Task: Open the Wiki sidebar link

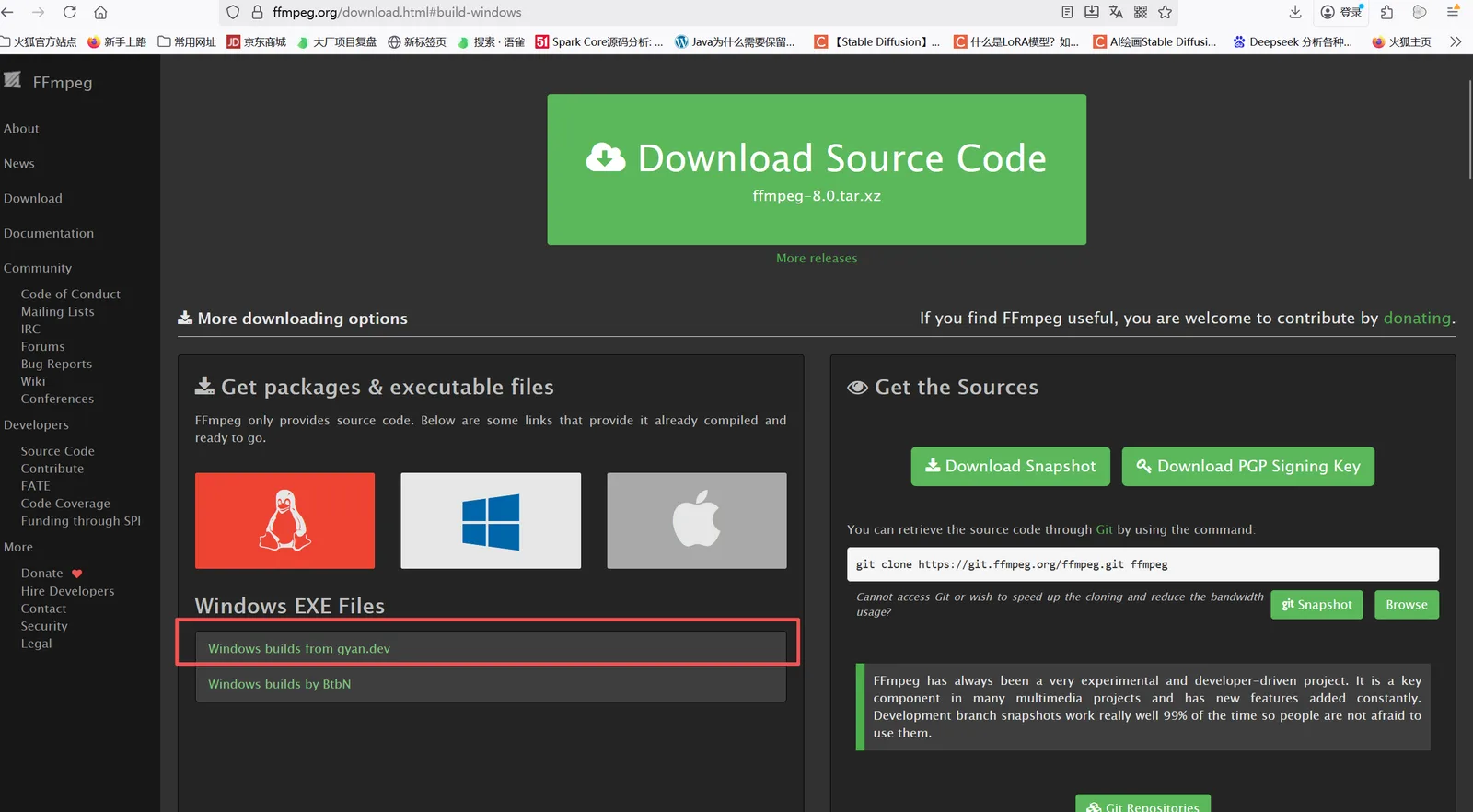Action: 33,381
